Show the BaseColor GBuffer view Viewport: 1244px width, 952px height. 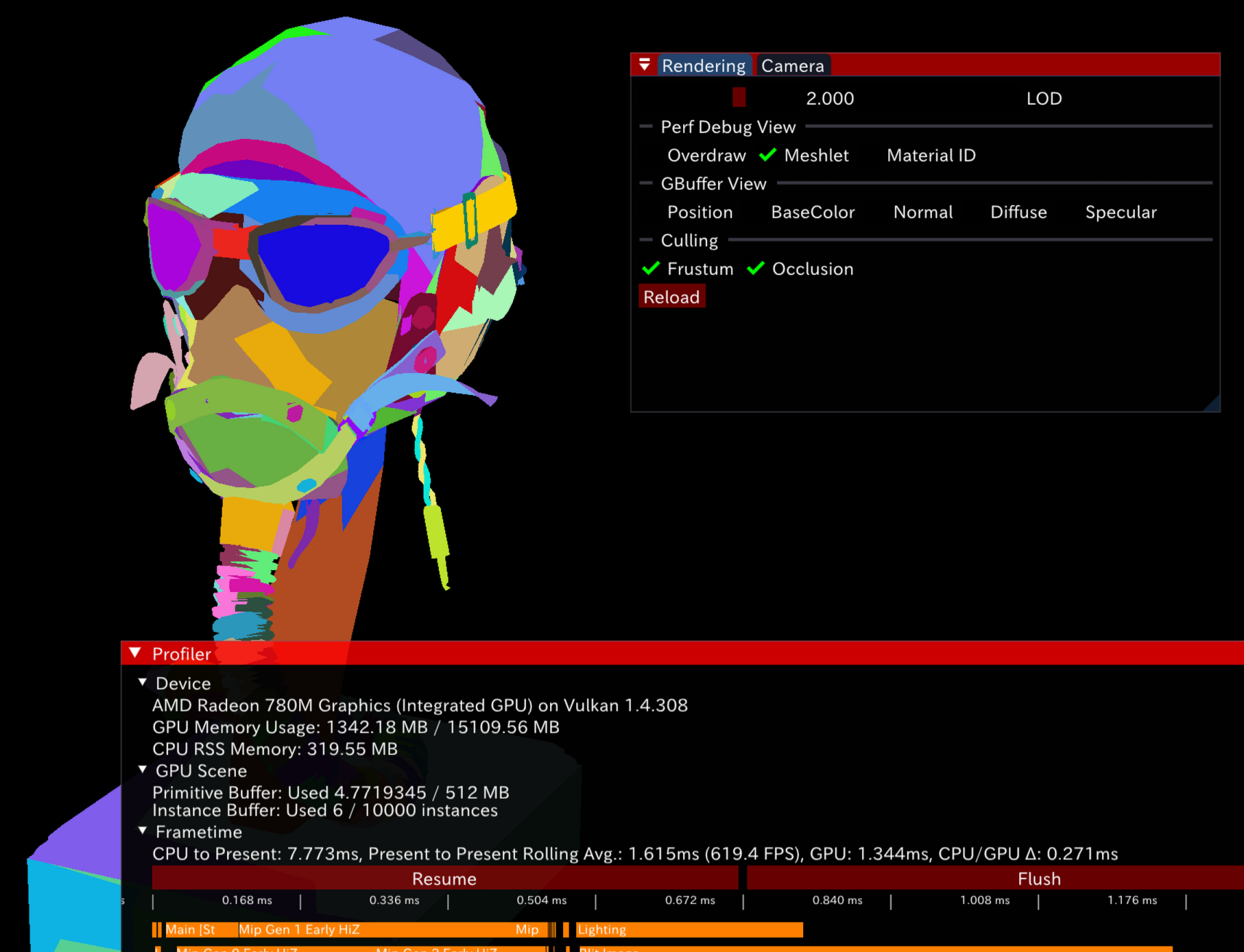812,212
